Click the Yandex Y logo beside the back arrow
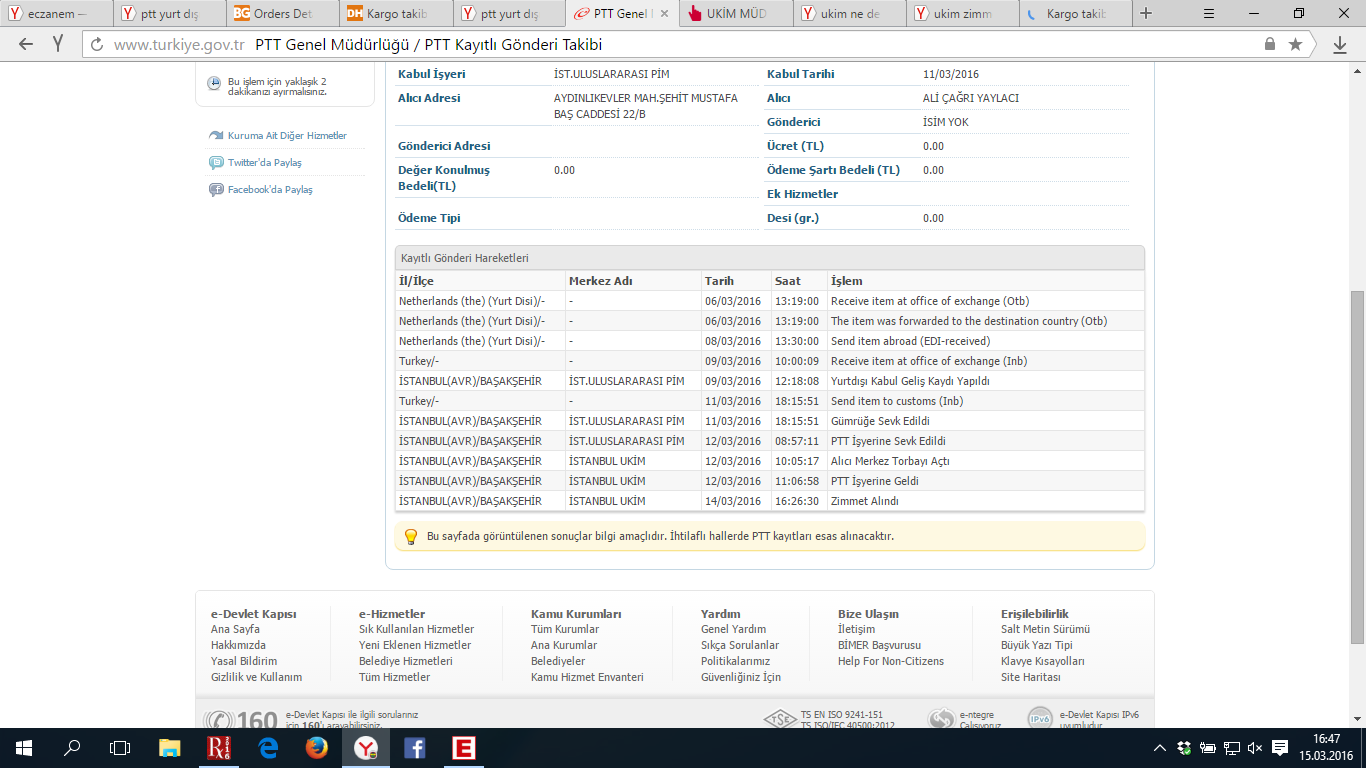 pos(59,44)
